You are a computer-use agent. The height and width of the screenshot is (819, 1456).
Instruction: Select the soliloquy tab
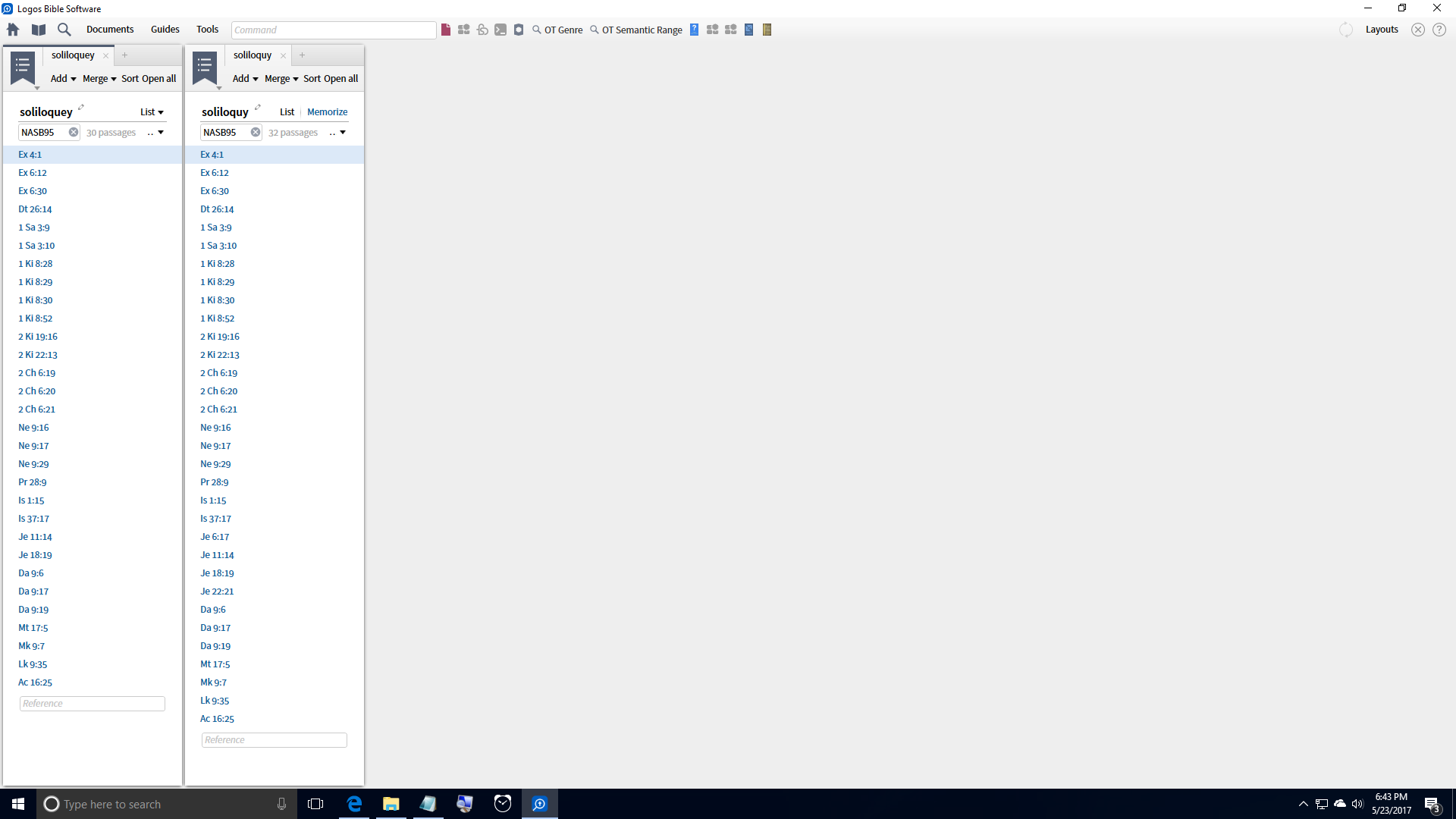pyautogui.click(x=253, y=55)
